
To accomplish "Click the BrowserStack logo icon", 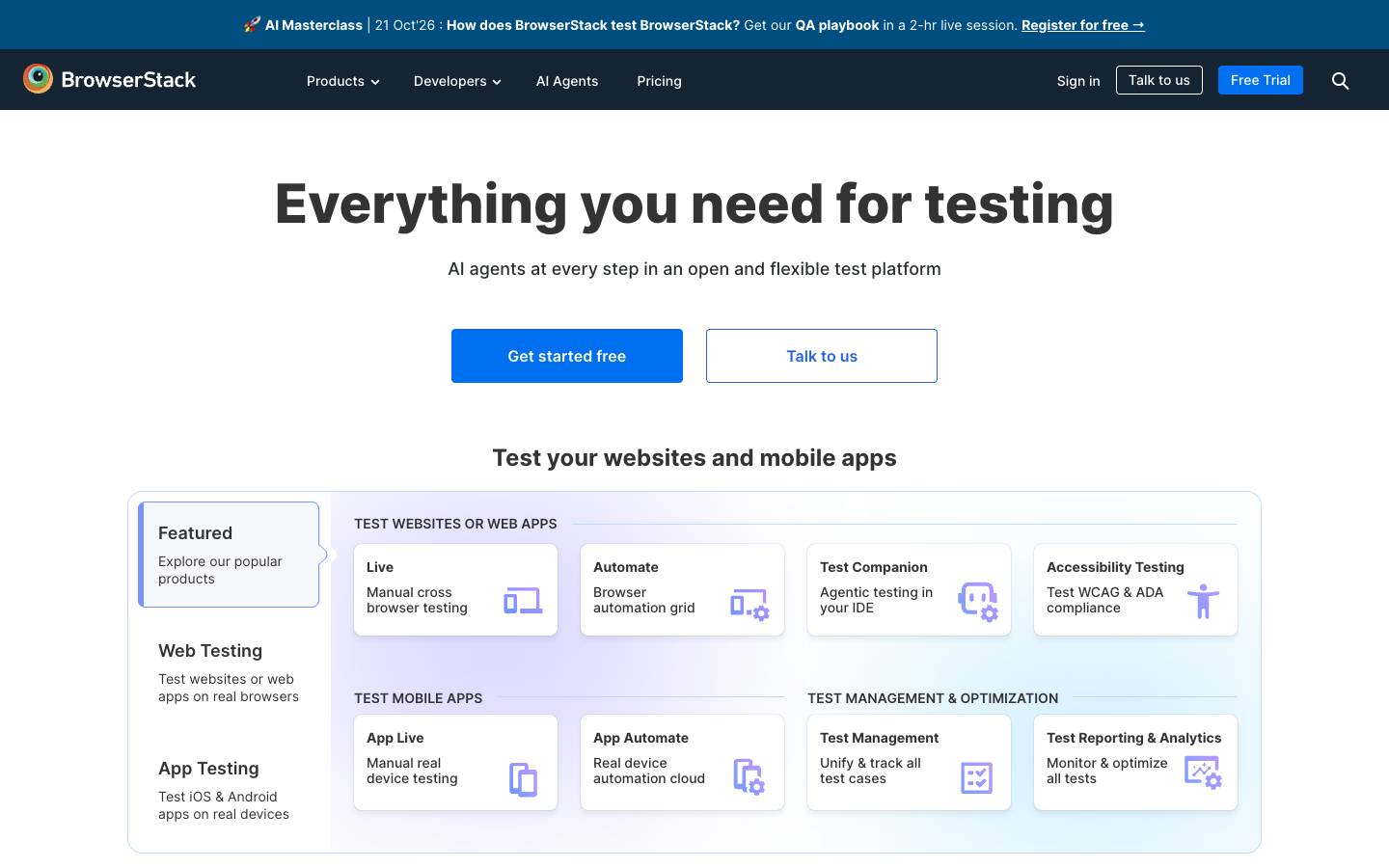I will (38, 79).
